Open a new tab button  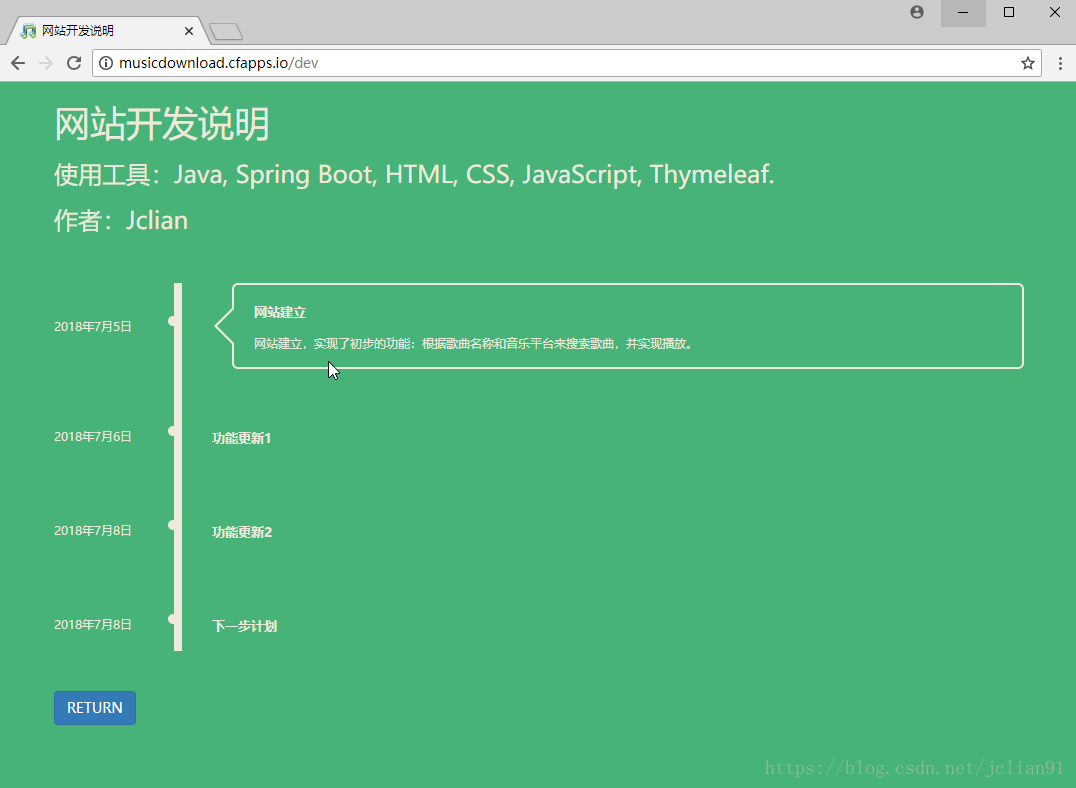coord(226,32)
